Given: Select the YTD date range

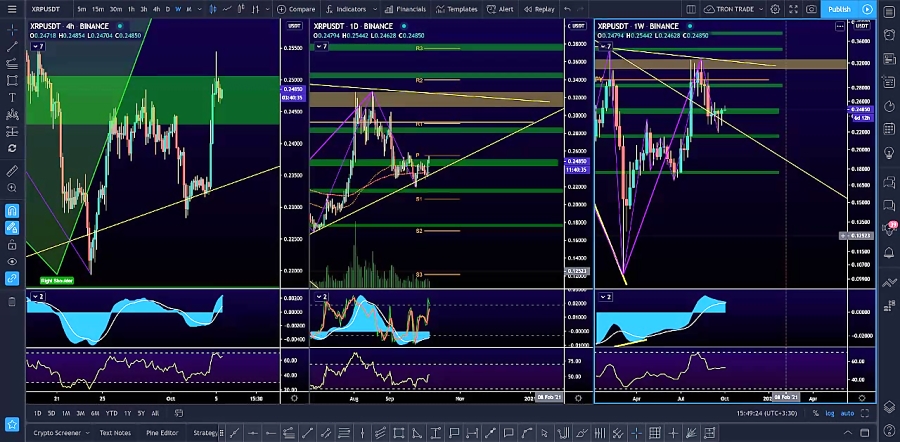Looking at the screenshot, I should tap(111, 413).
